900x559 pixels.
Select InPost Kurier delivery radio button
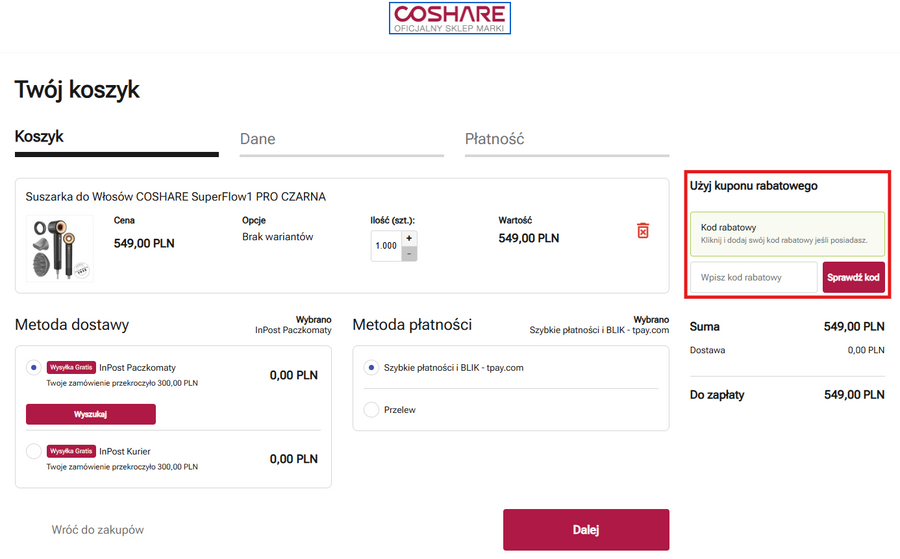35,452
